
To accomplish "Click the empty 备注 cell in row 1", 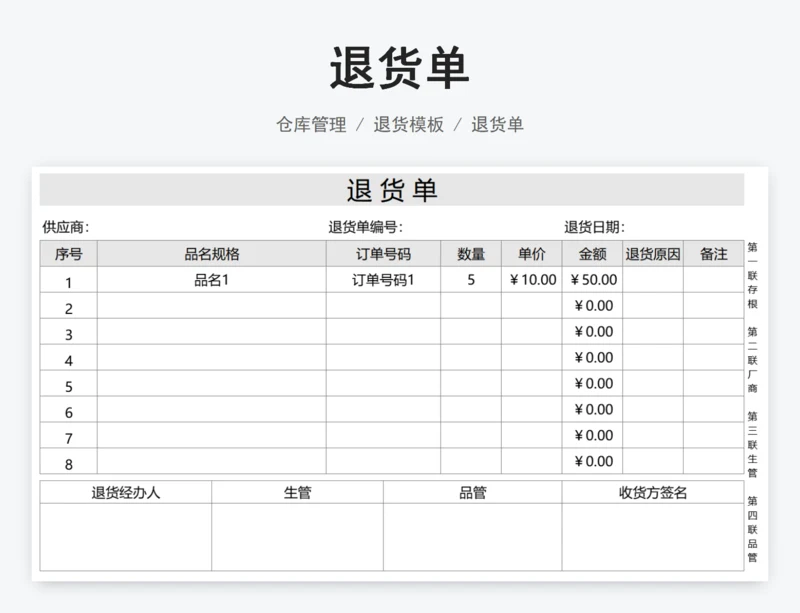I will click(714, 280).
